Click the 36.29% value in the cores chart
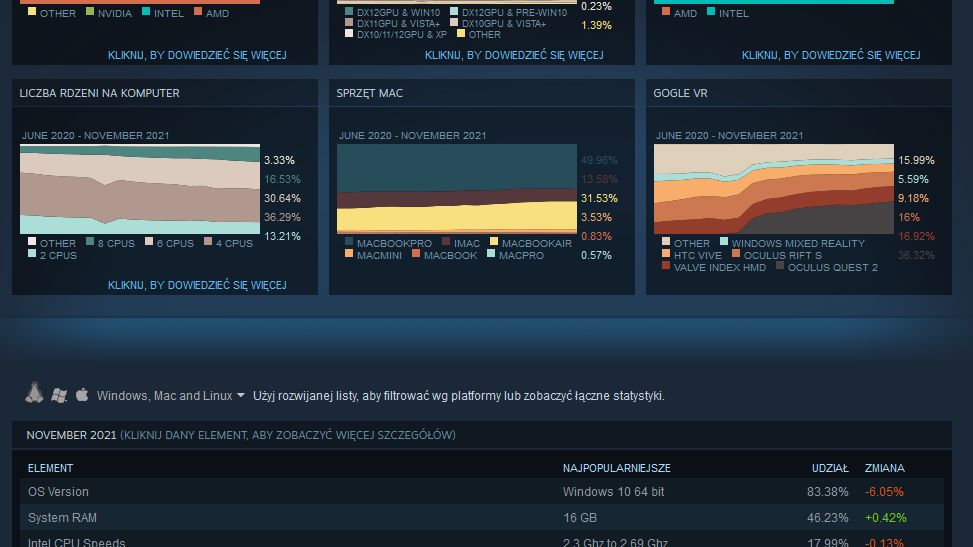 282,217
